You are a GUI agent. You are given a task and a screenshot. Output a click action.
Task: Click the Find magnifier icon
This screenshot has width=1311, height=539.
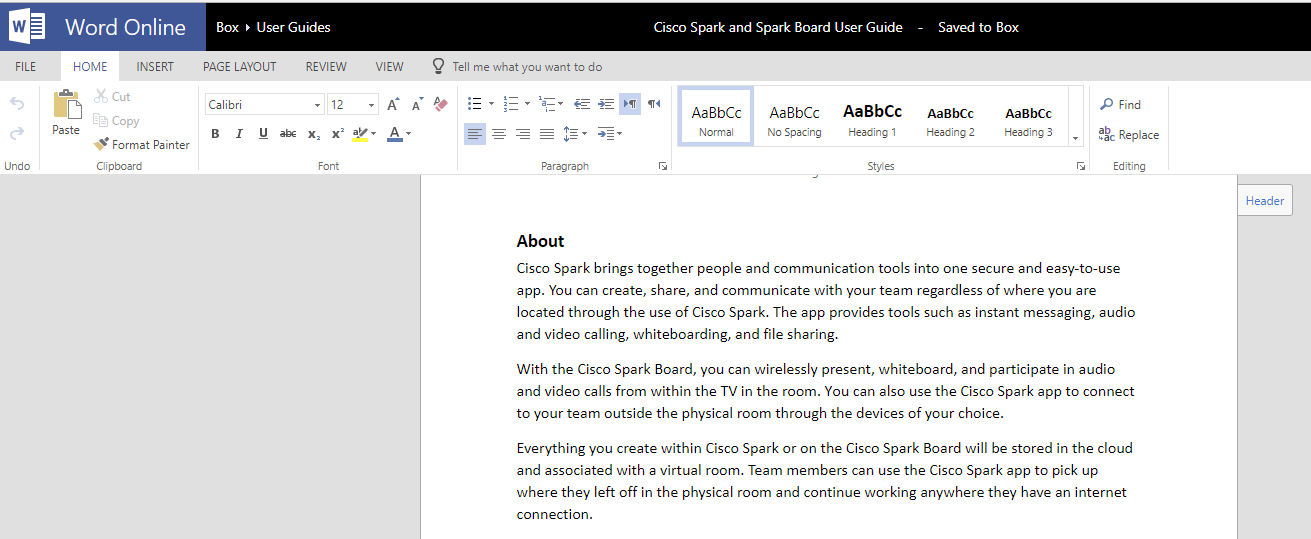click(1107, 105)
